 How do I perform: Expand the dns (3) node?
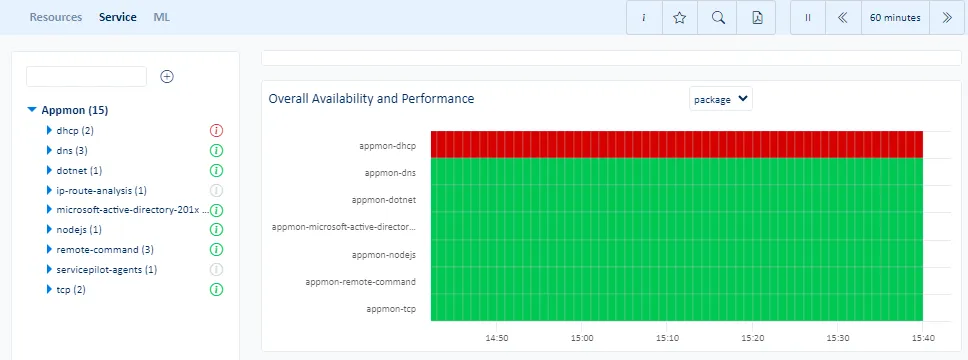[x=49, y=150]
